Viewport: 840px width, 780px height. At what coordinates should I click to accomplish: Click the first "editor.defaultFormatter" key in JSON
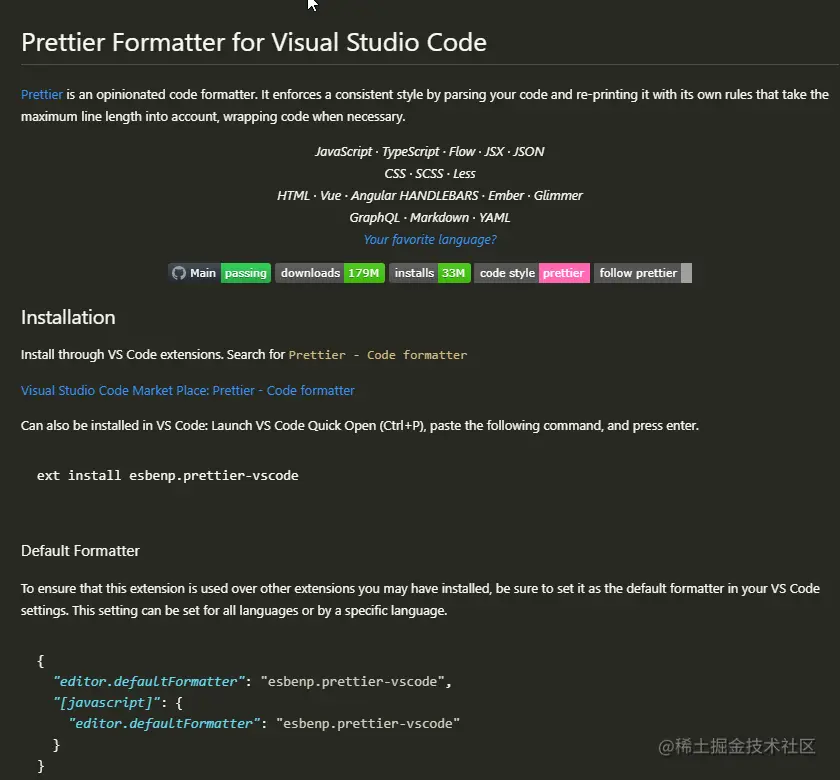(x=149, y=681)
